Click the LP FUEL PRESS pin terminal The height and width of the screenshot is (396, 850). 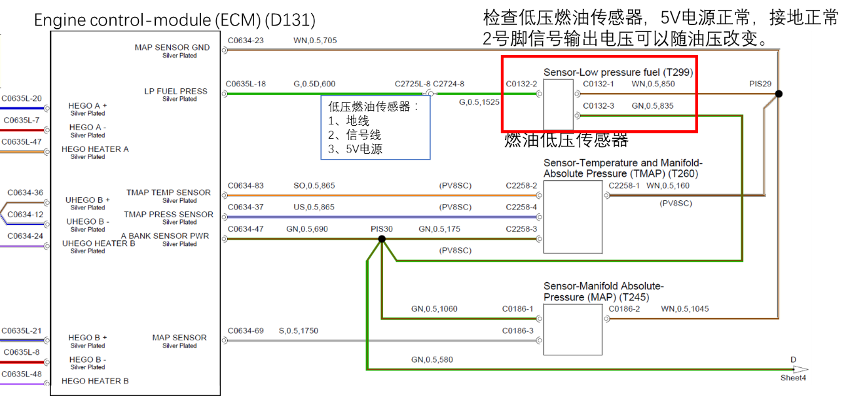click(x=224, y=94)
